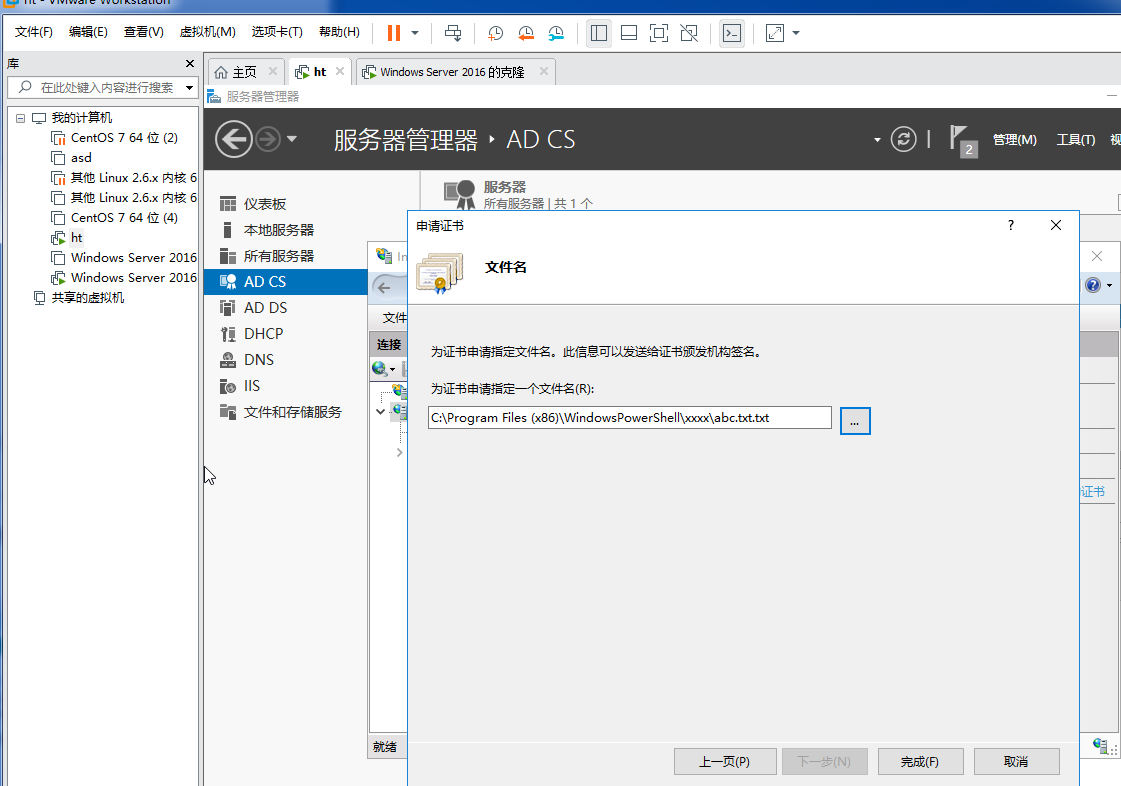Image resolution: width=1121 pixels, height=786 pixels.
Task: Go back in Server Manager
Action: tap(234, 139)
